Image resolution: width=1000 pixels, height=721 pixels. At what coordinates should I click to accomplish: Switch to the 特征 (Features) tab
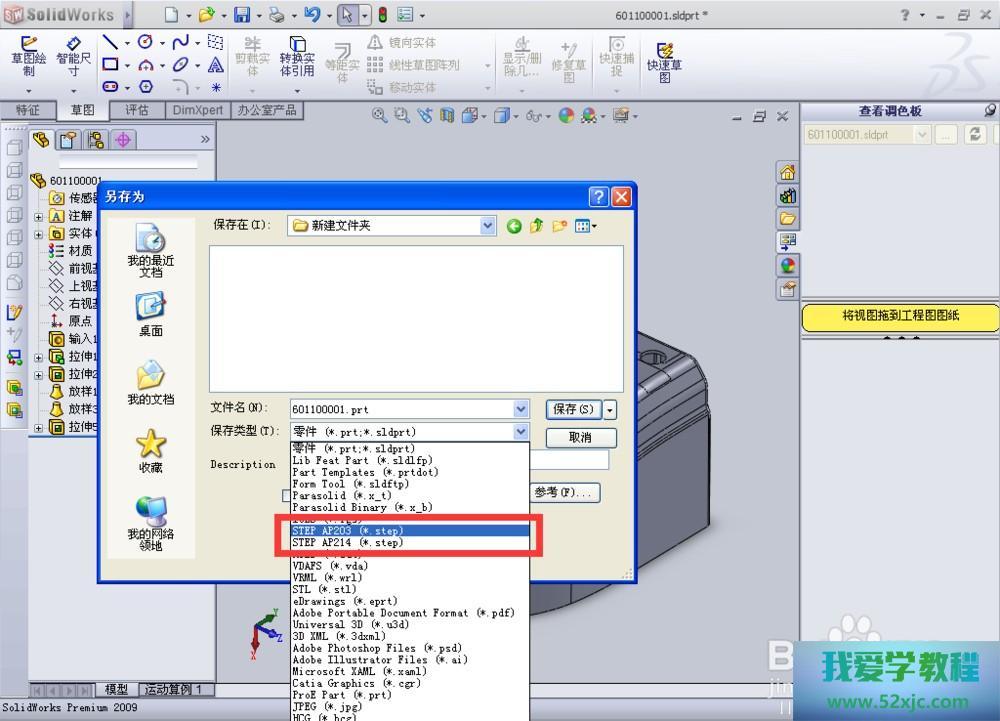(27, 110)
